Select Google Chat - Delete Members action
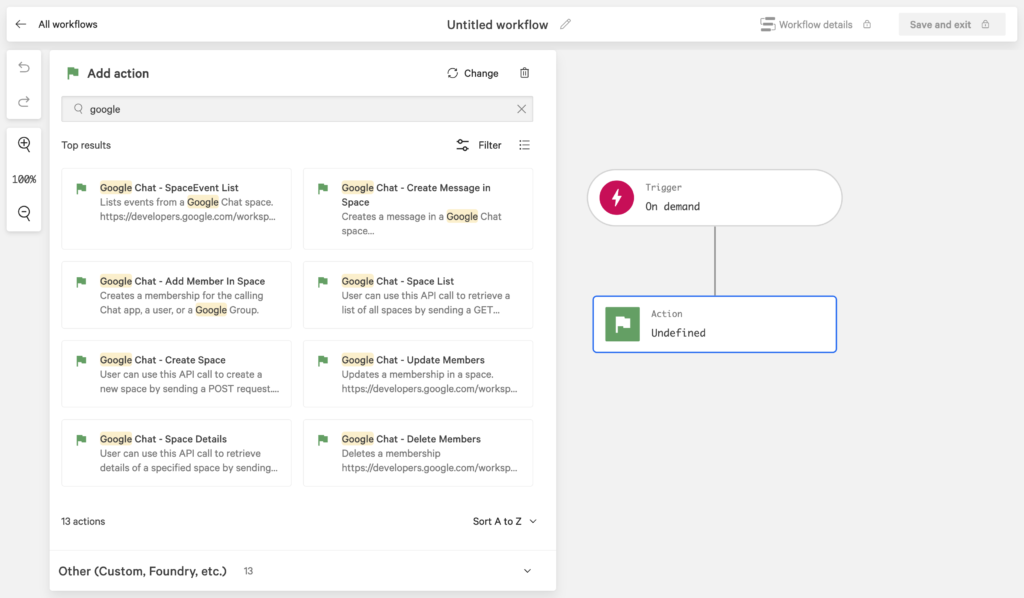The image size is (1024, 598). coord(418,453)
